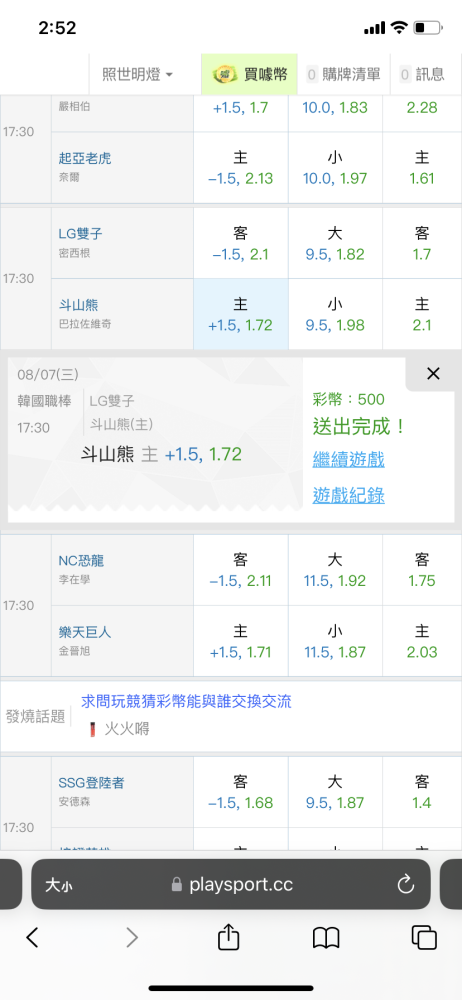Screen dimensions: 462x1000
Task: Tap the Safari share icon
Action: coord(228,936)
